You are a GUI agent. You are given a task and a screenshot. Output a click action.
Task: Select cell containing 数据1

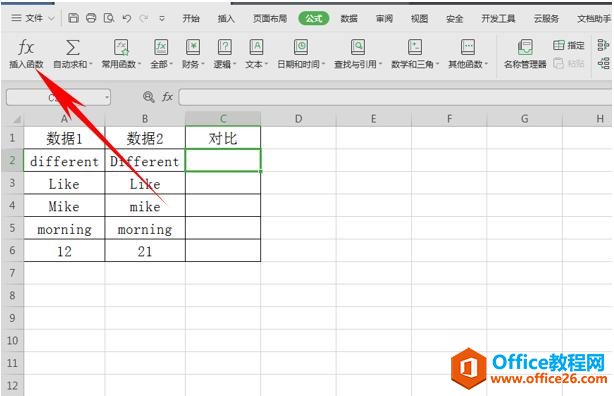tap(64, 138)
